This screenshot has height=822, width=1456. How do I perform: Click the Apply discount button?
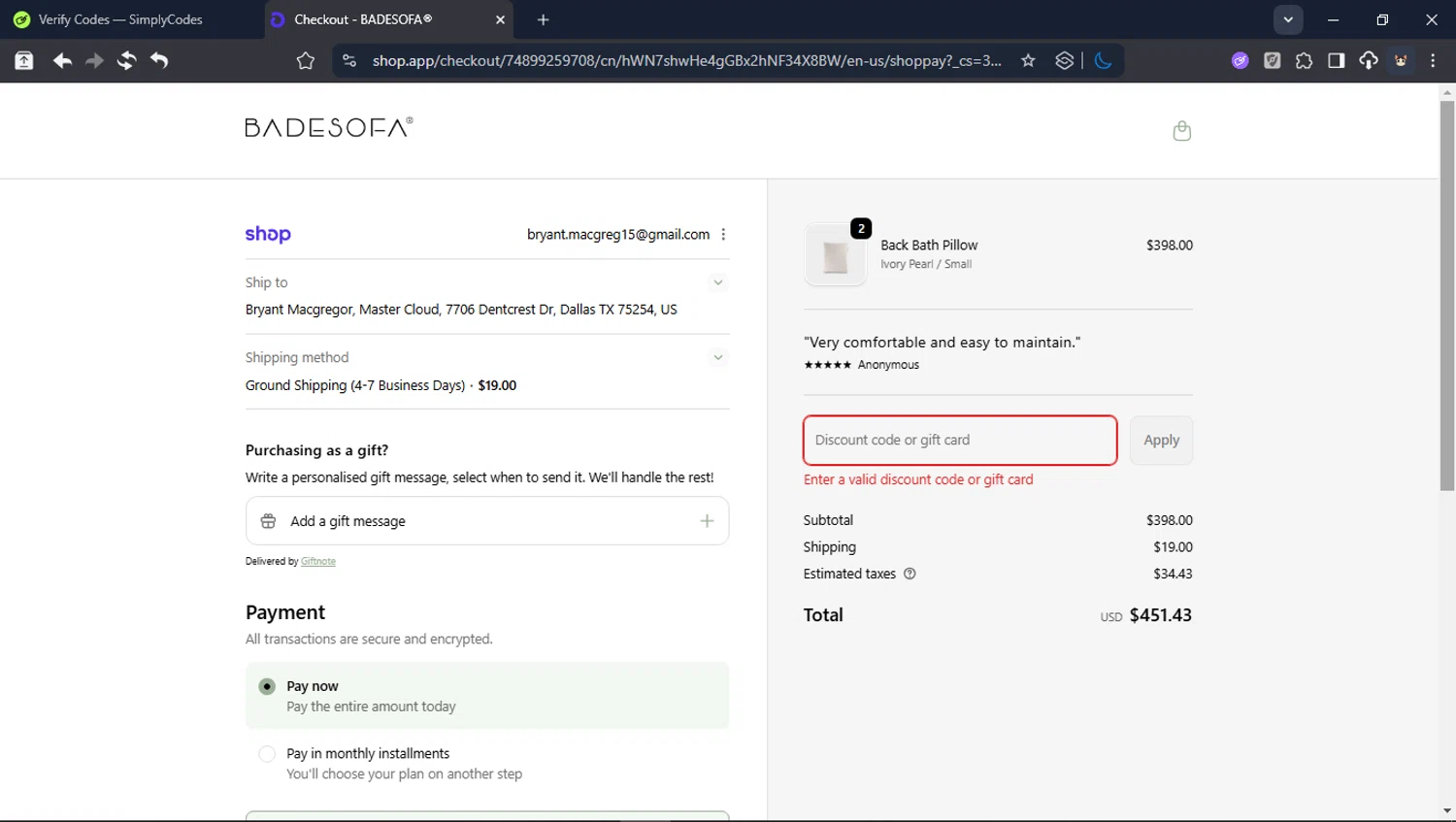click(x=1161, y=441)
